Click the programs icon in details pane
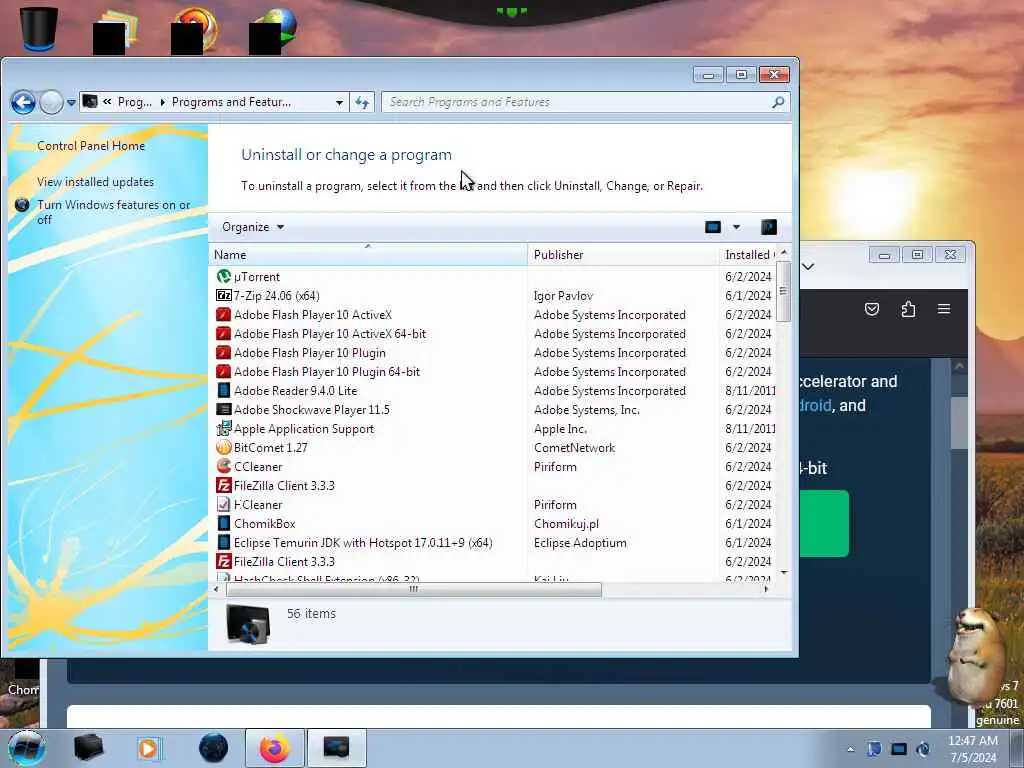This screenshot has height=768, width=1024. pyautogui.click(x=248, y=624)
